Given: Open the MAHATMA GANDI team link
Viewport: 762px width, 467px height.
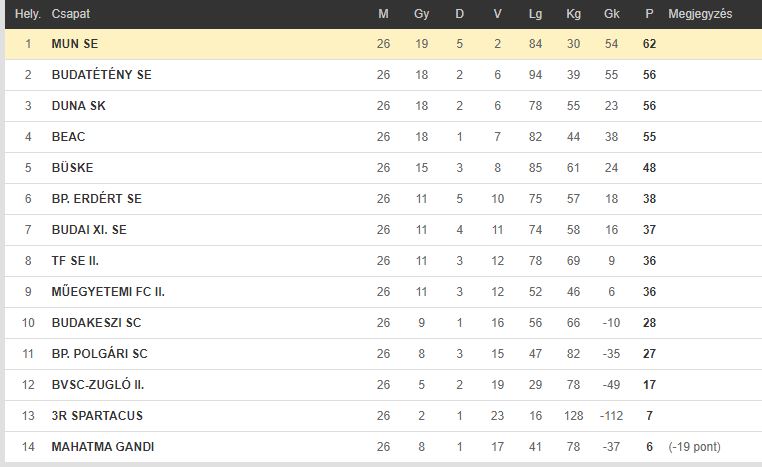Looking at the screenshot, I should [103, 447].
